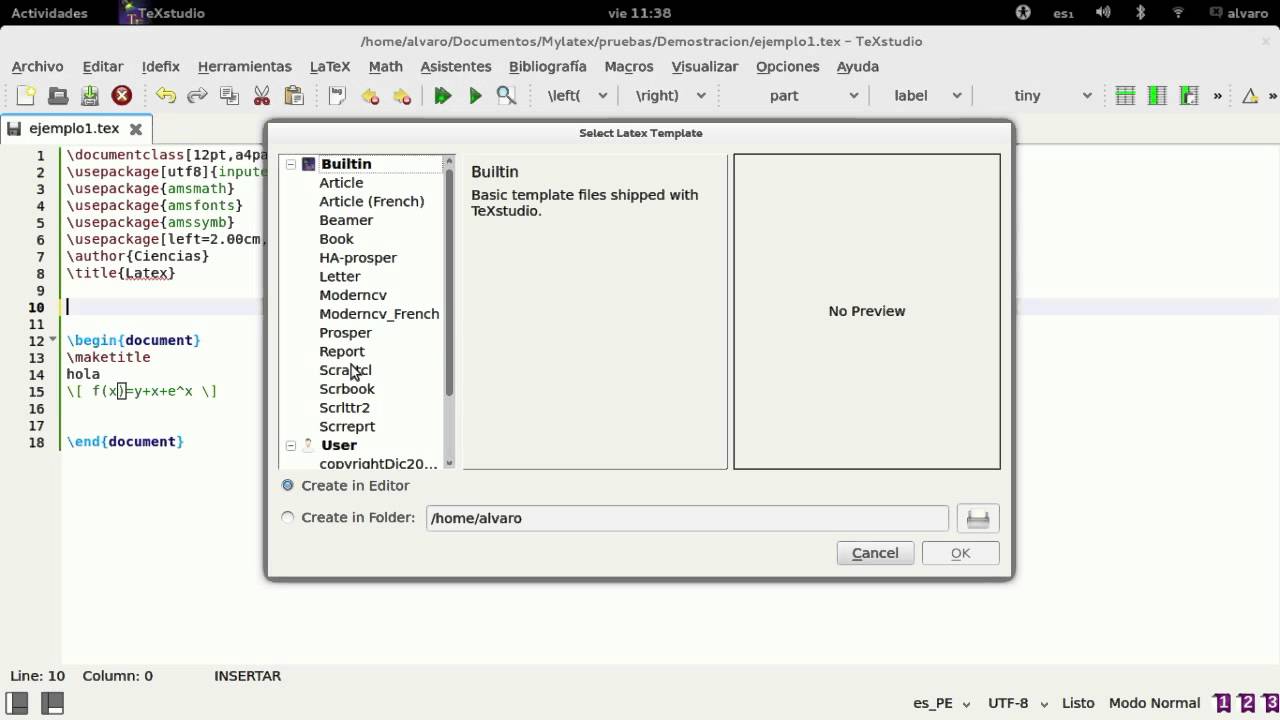Viewport: 1280px width, 720px height.
Task: Undo the last edit using the toolbar arrow
Action: (x=166, y=96)
